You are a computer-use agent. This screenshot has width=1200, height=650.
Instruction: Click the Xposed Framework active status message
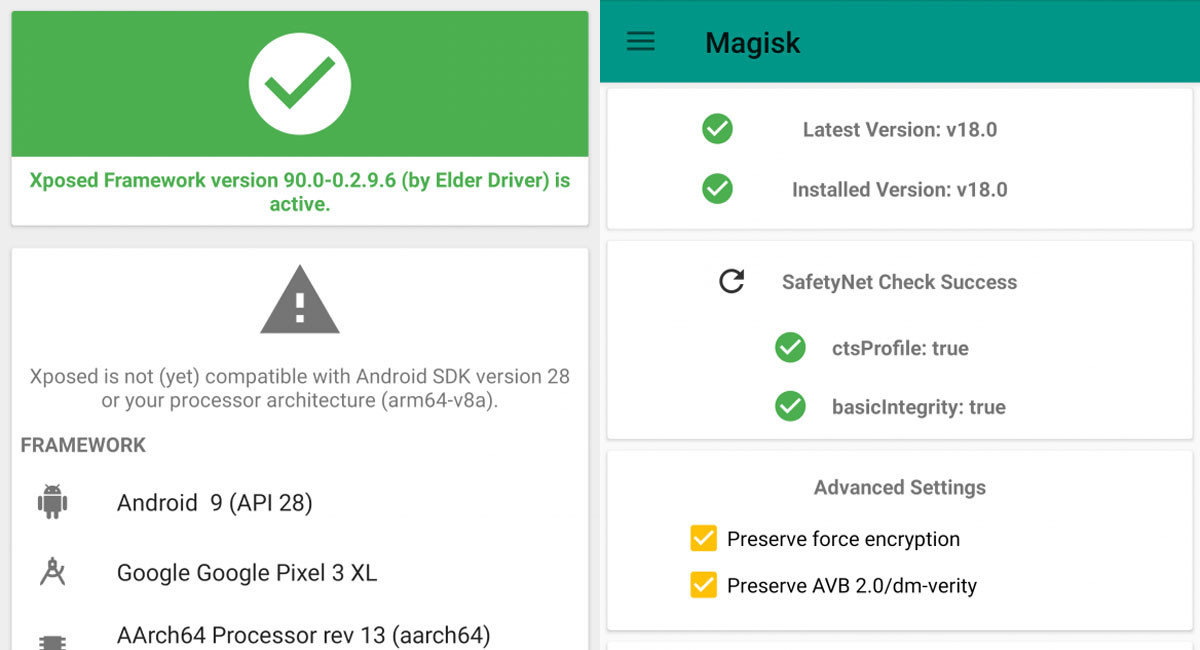pos(299,190)
